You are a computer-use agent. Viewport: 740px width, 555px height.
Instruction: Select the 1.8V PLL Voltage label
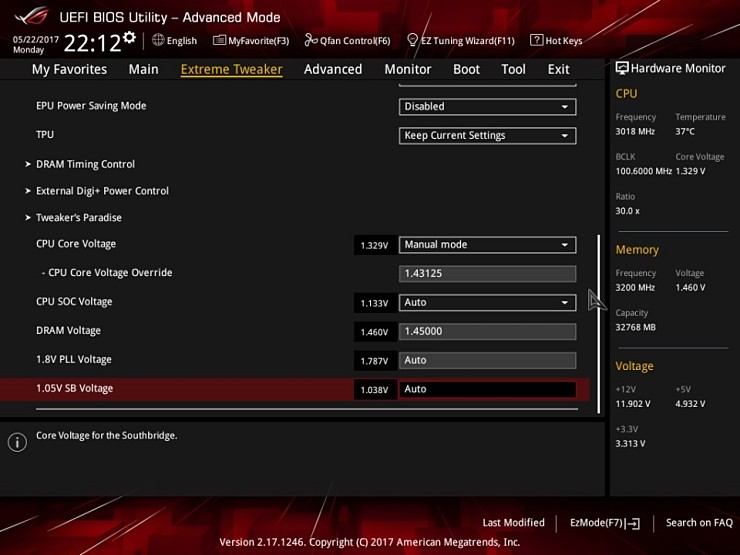(74, 360)
